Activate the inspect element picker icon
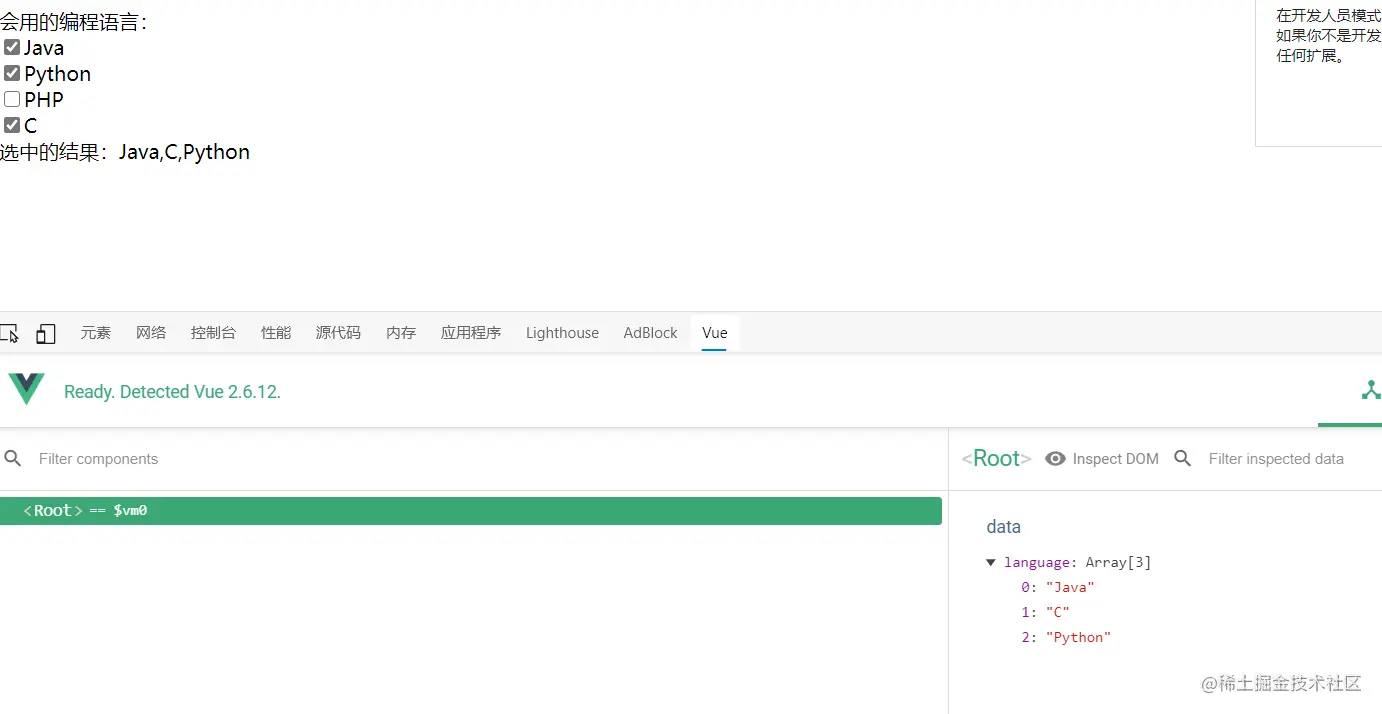Viewport: 1382px width, 714px height. tap(9, 333)
